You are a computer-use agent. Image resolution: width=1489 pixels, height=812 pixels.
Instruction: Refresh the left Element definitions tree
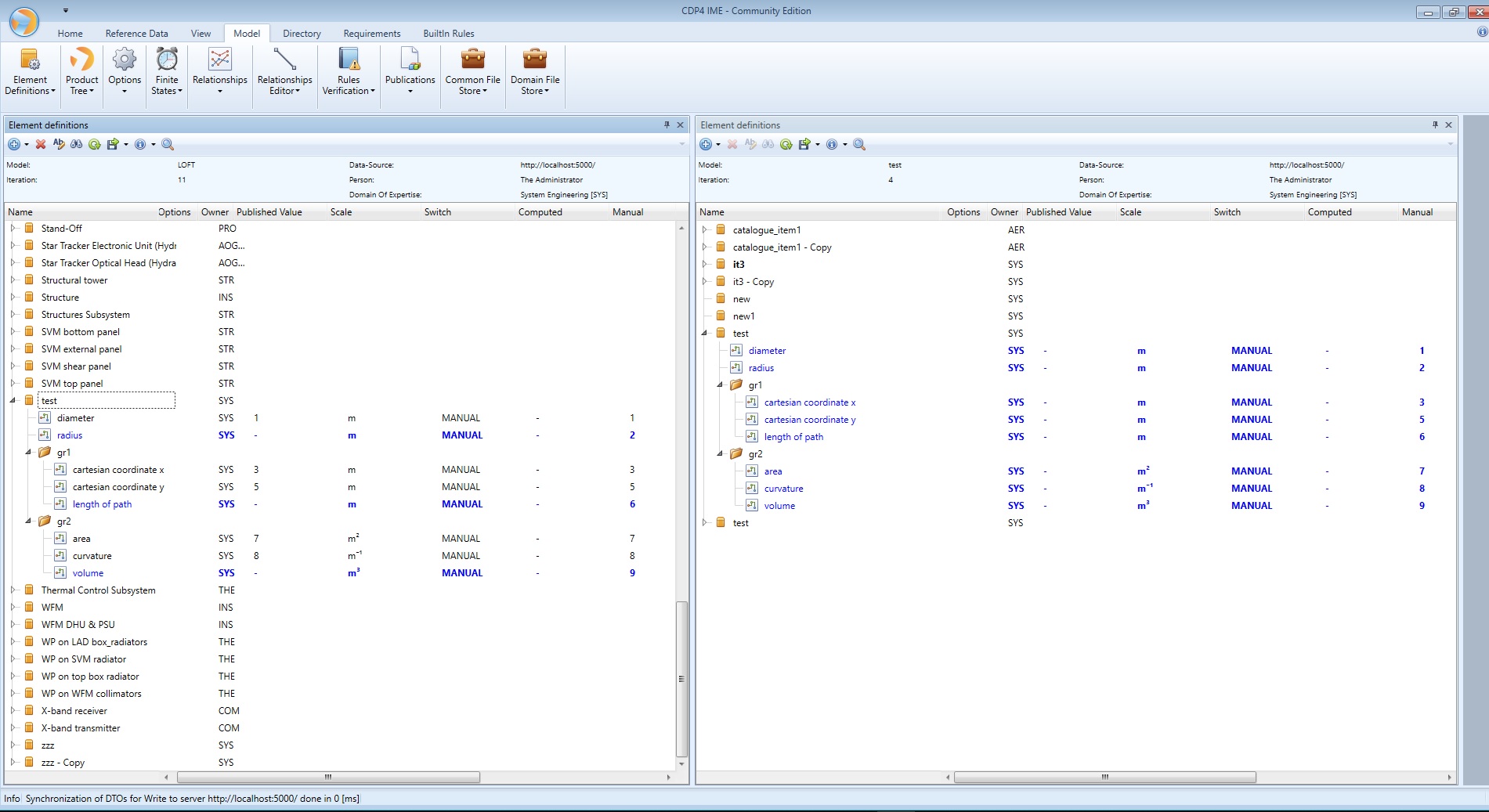(96, 144)
